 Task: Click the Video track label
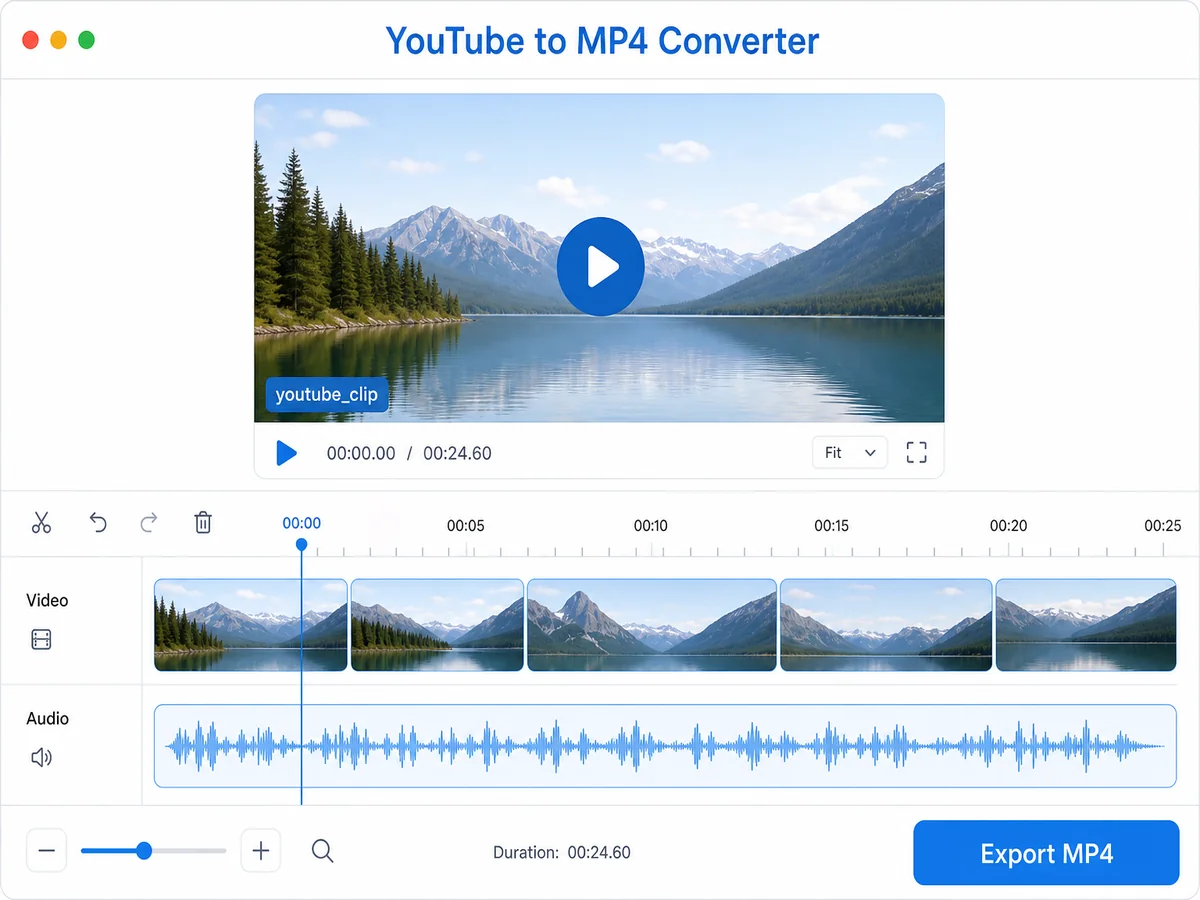pos(47,600)
